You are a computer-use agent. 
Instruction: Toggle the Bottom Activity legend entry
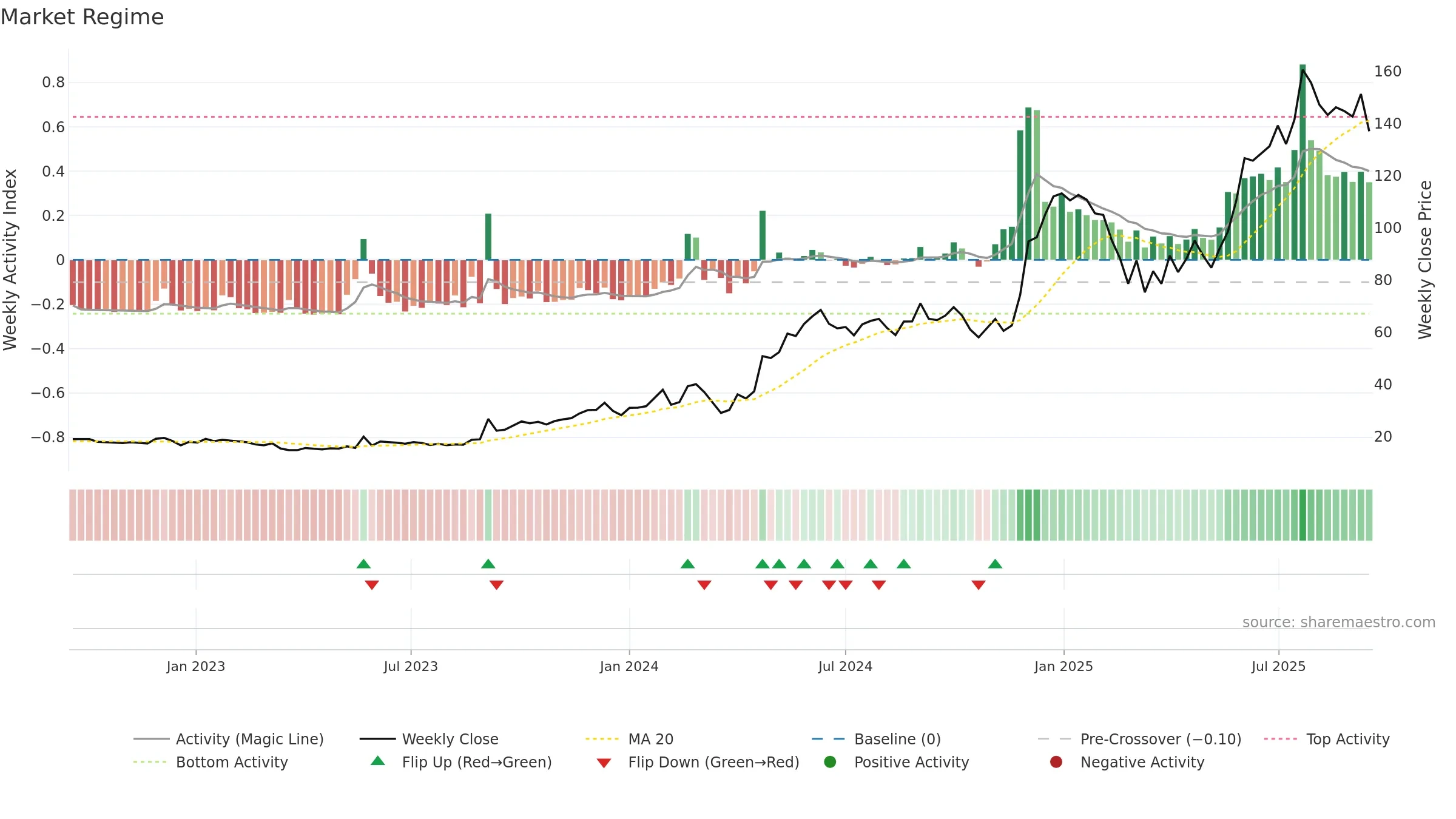coord(211,762)
